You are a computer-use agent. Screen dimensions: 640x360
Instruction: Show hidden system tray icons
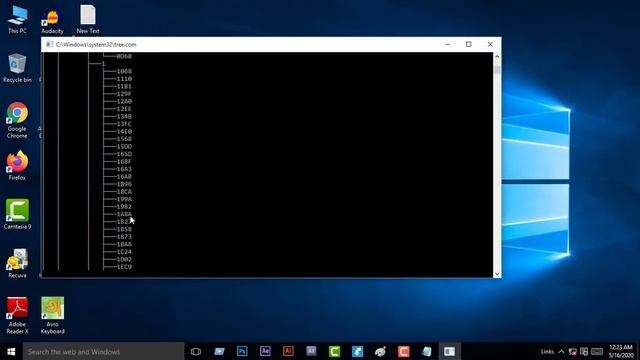click(561, 351)
